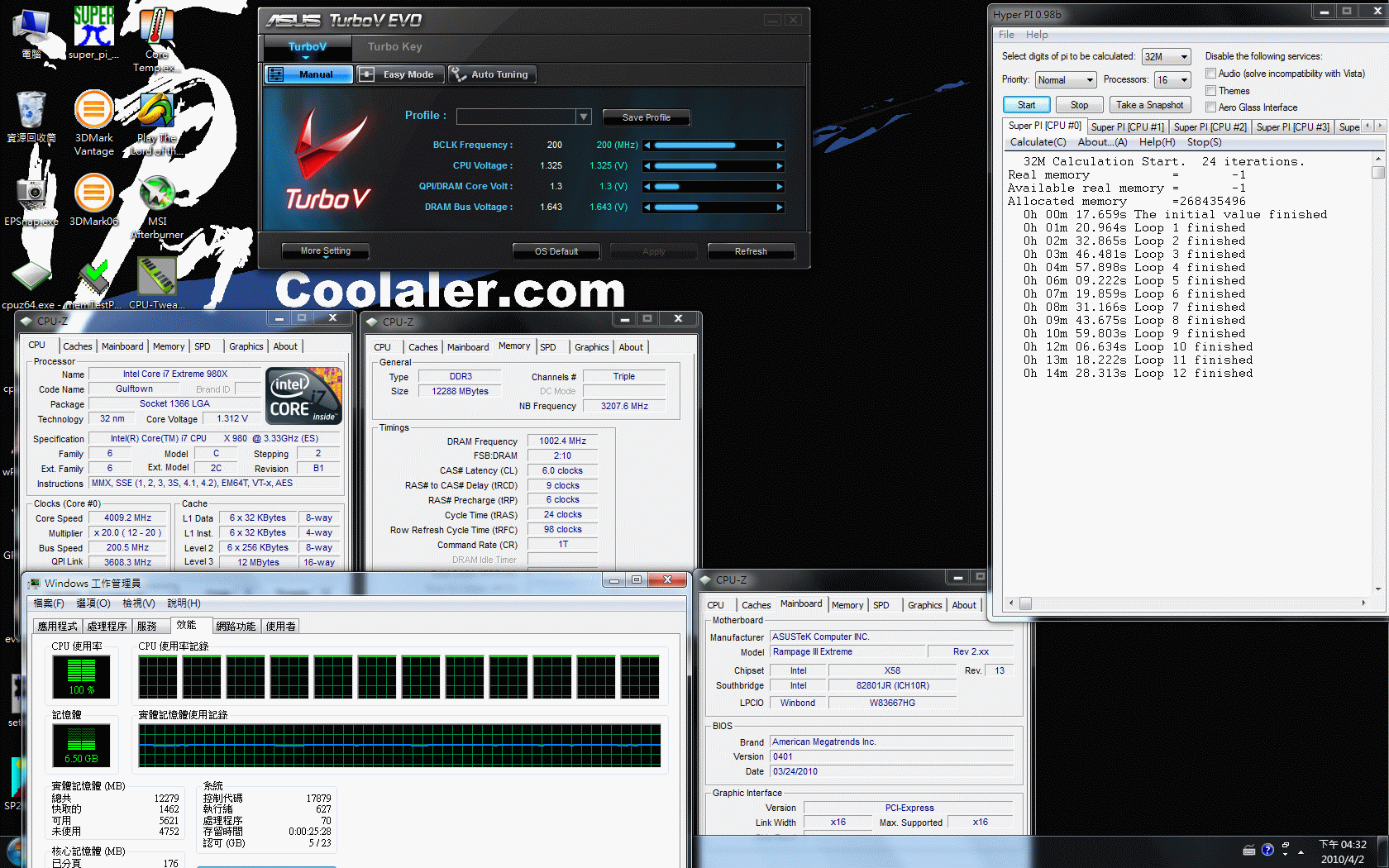Click the Auto Tuning icon in TurboV

coord(458,74)
